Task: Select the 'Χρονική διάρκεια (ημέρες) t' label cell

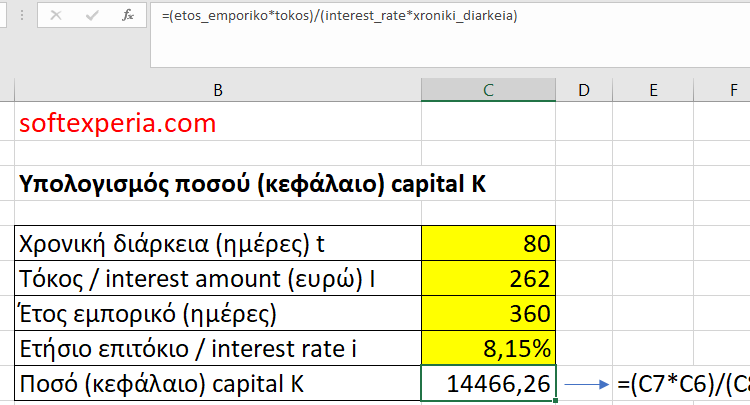Action: click(218, 243)
